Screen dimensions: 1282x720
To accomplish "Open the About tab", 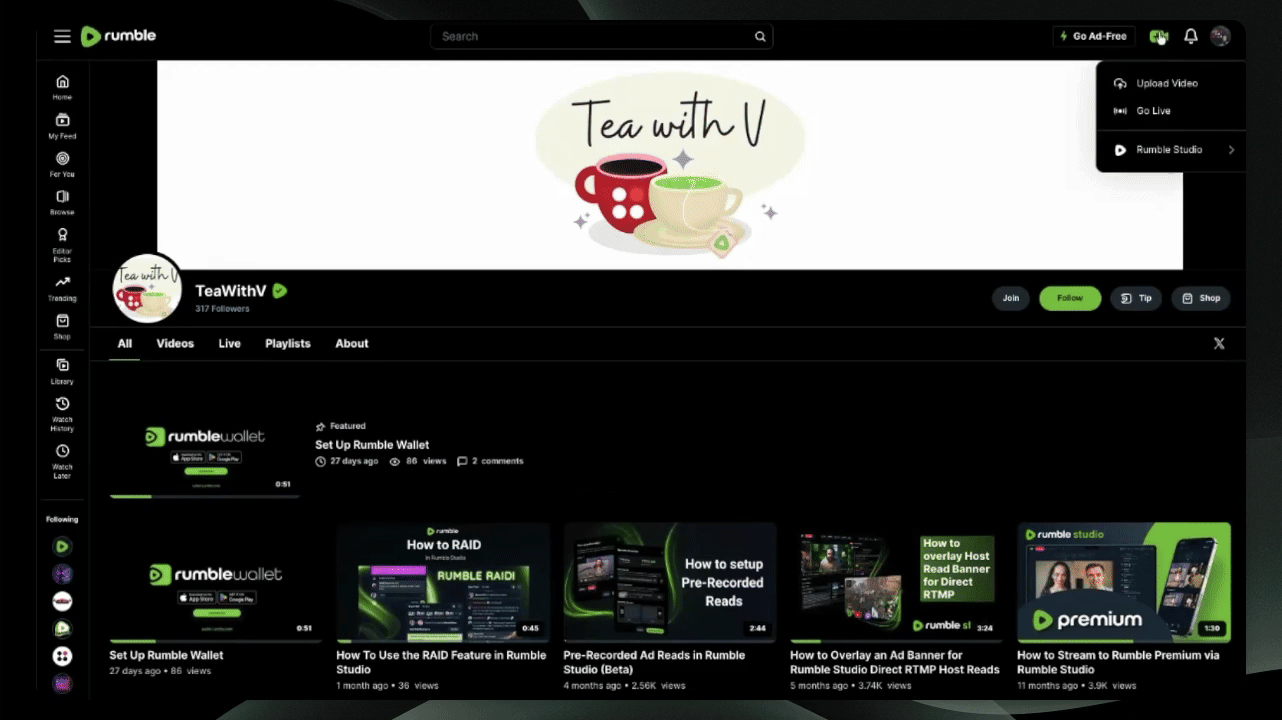I will tap(352, 344).
